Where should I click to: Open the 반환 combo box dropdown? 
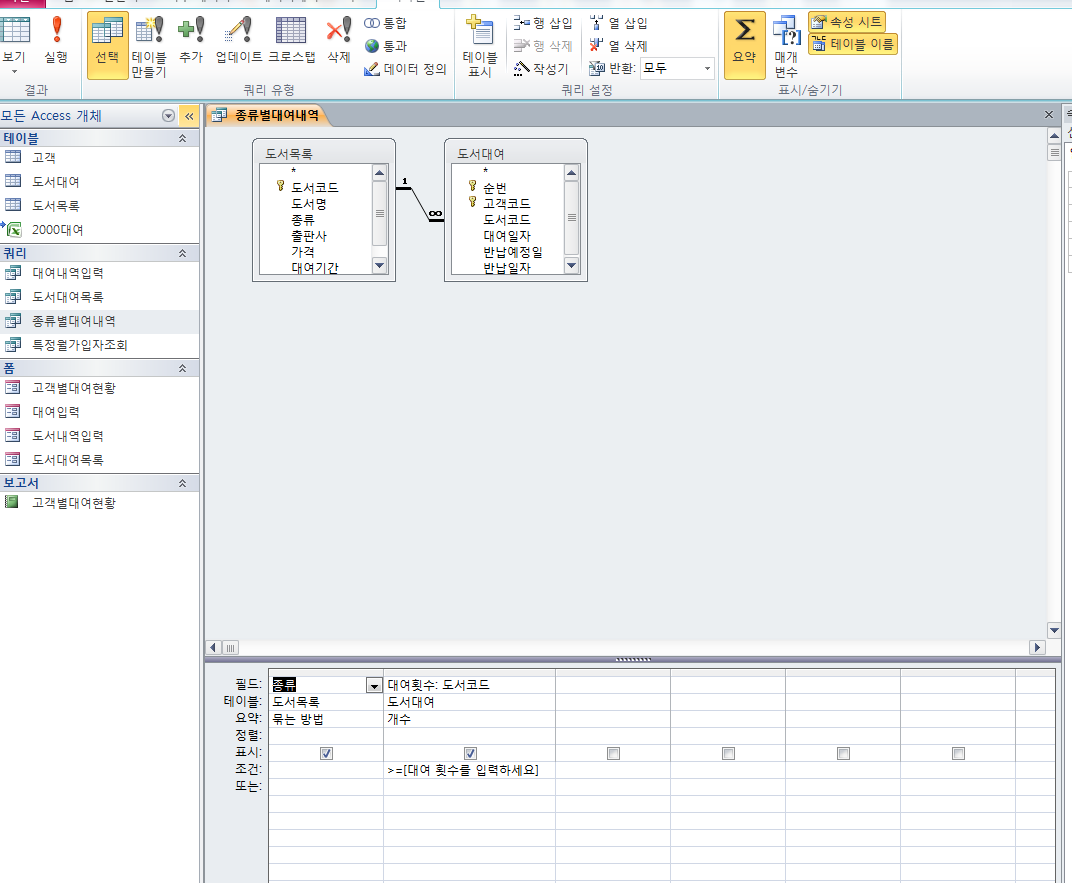[707, 69]
